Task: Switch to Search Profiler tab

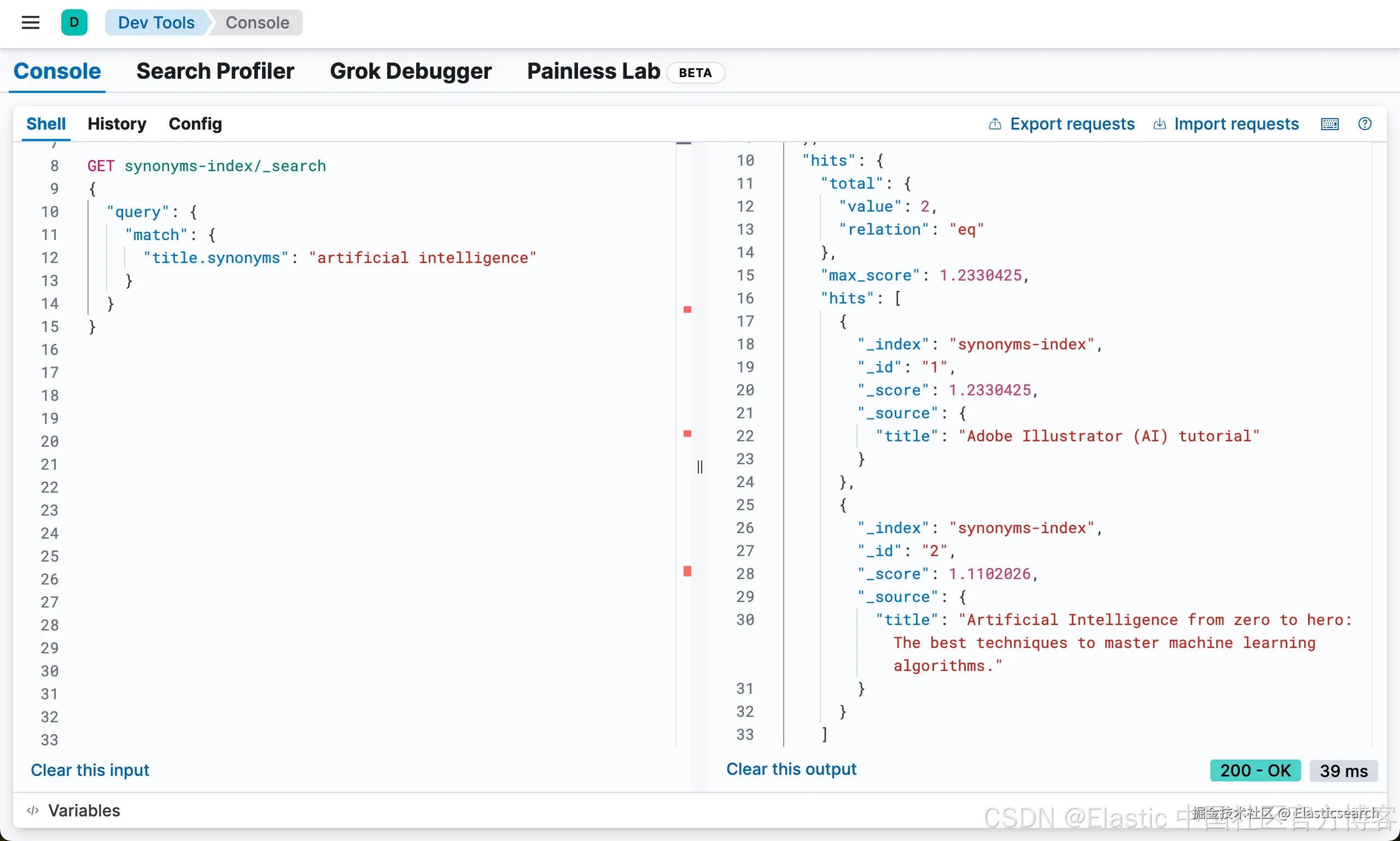Action: 215,72
